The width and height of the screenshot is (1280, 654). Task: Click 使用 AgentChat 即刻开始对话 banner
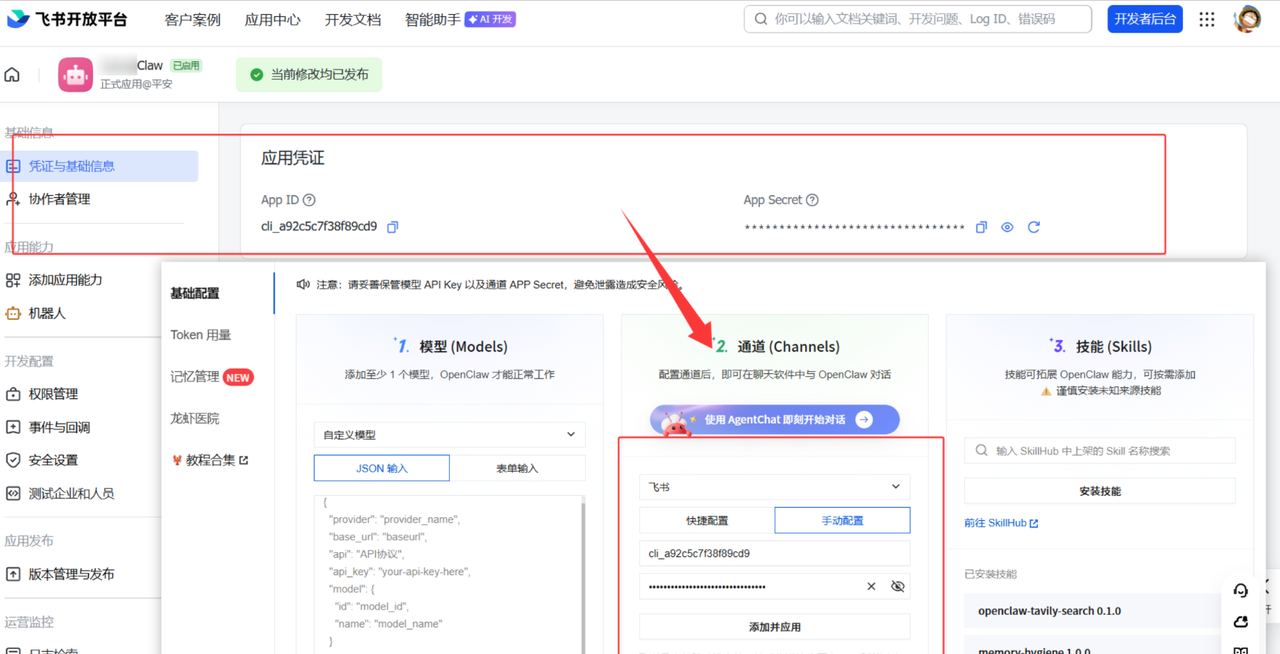(x=775, y=420)
